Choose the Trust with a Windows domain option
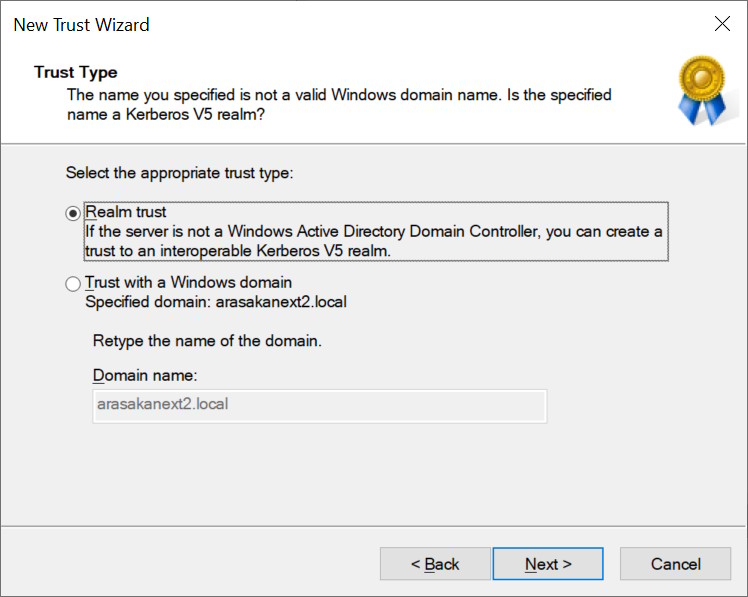 click(x=73, y=284)
